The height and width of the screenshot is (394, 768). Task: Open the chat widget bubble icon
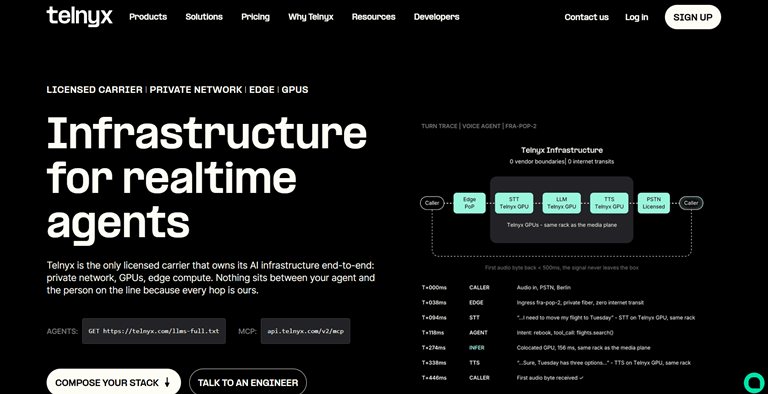click(754, 383)
